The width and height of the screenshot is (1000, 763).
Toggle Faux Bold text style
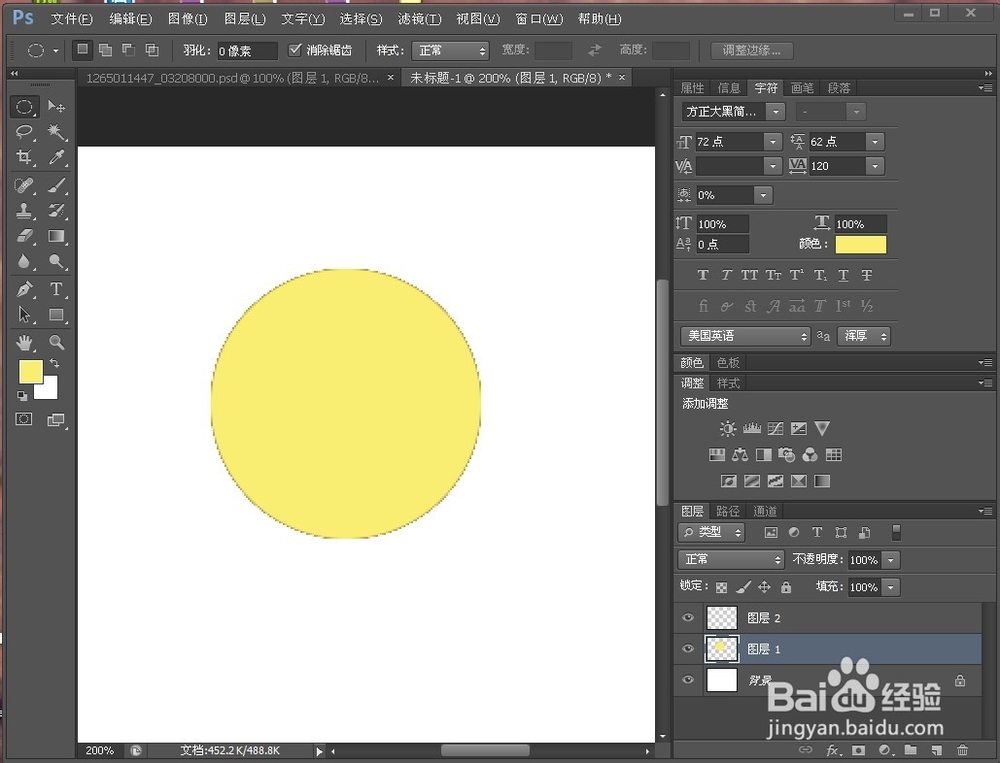tap(703, 275)
